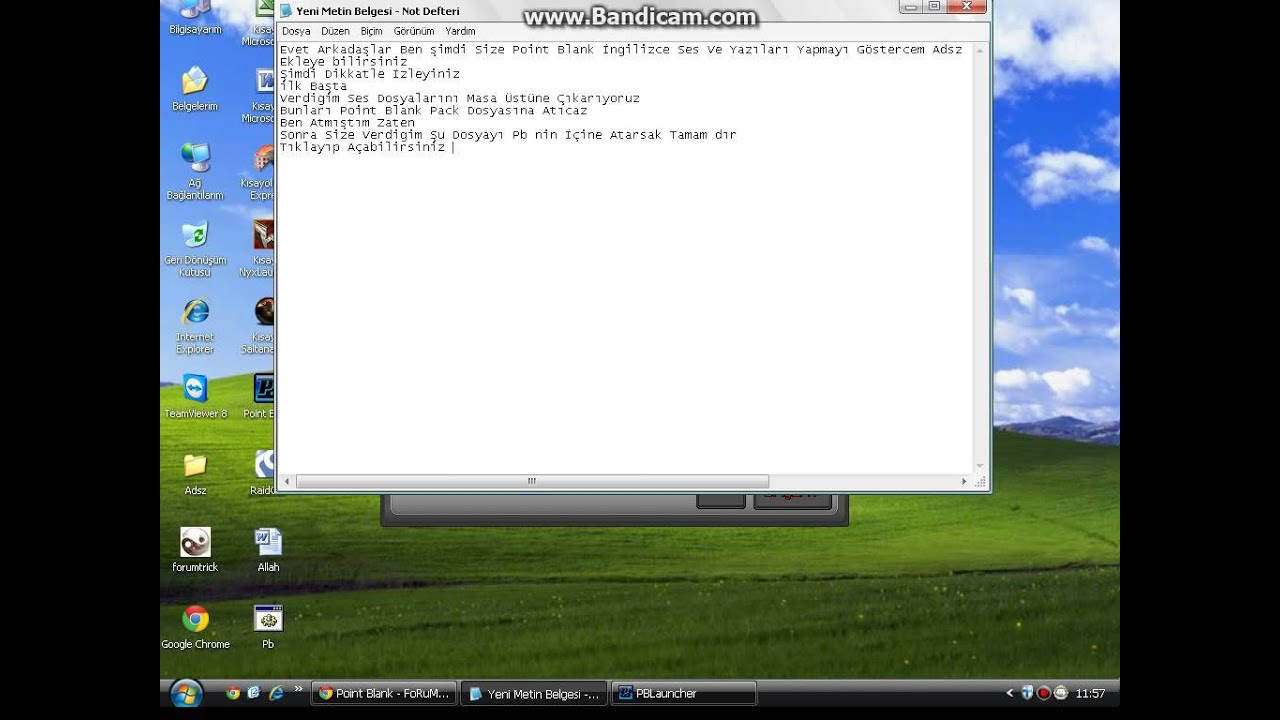Click the horizontal scrollbar left arrow
This screenshot has width=1280, height=720.
tap(286, 481)
